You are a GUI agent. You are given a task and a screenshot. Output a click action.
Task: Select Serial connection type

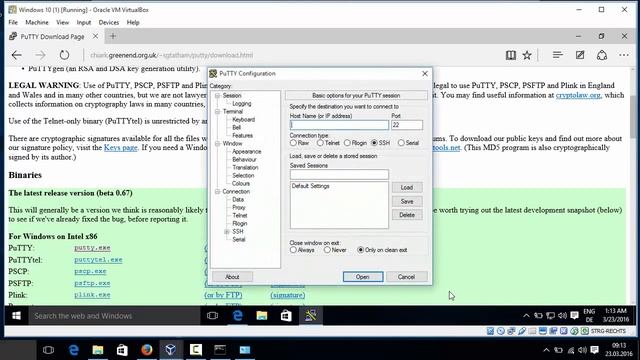click(401, 143)
